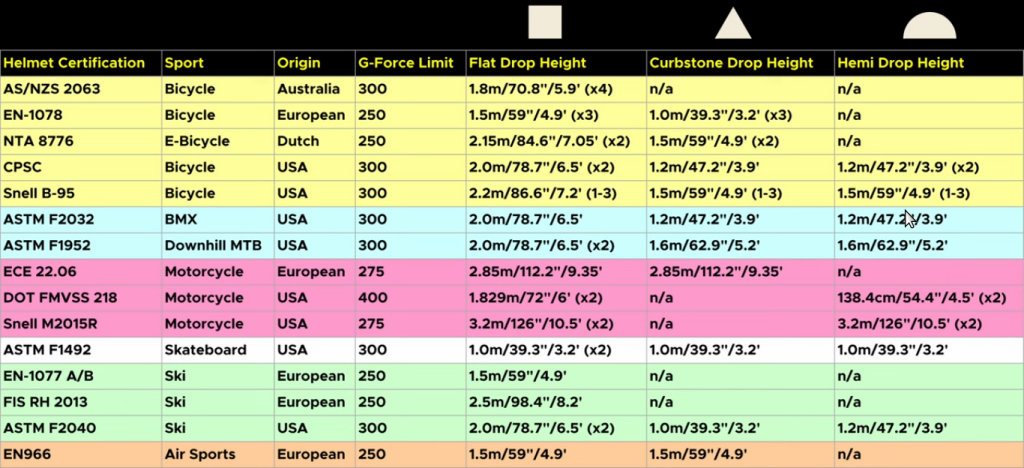The image size is (1024, 468).
Task: Click the 1.829m/72"/6' (x2) flat drop cell
Action: 556,298
